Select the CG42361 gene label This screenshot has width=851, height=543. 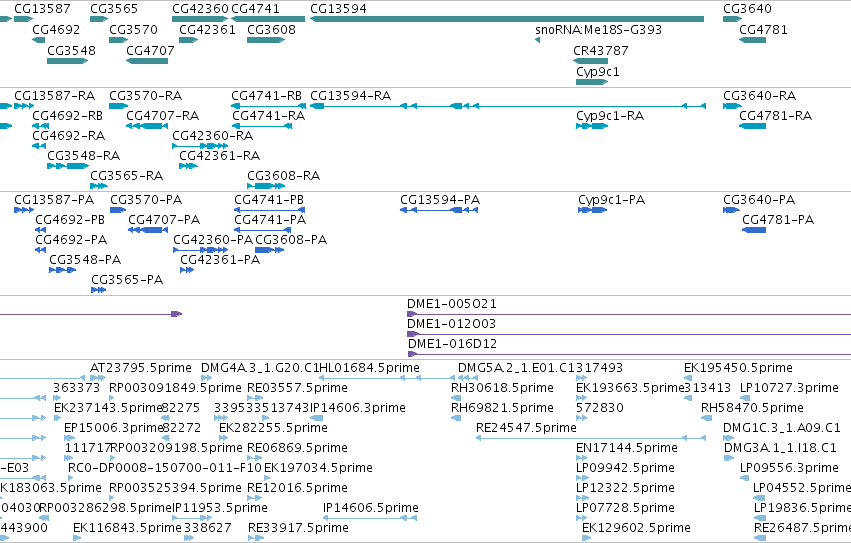[207, 29]
